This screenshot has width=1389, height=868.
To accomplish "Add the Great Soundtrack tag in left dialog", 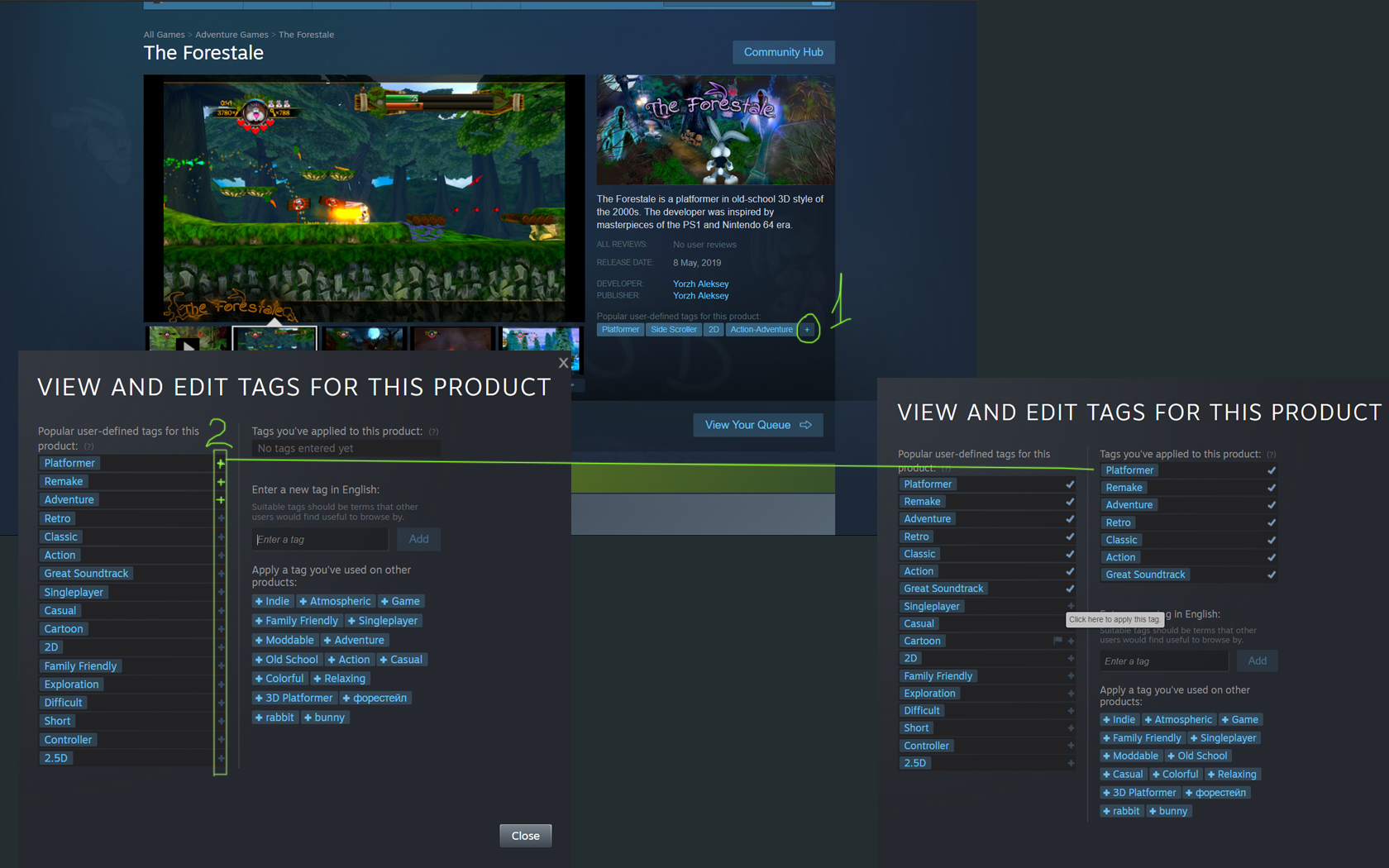I will pyautogui.click(x=221, y=574).
